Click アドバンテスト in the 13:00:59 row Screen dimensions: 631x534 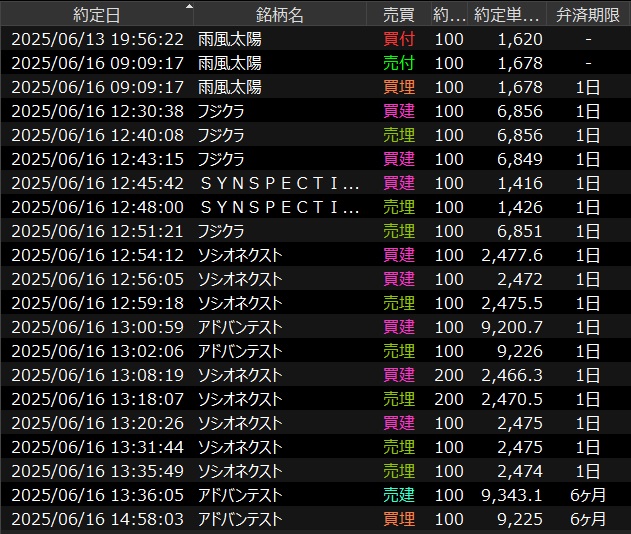pos(240,327)
